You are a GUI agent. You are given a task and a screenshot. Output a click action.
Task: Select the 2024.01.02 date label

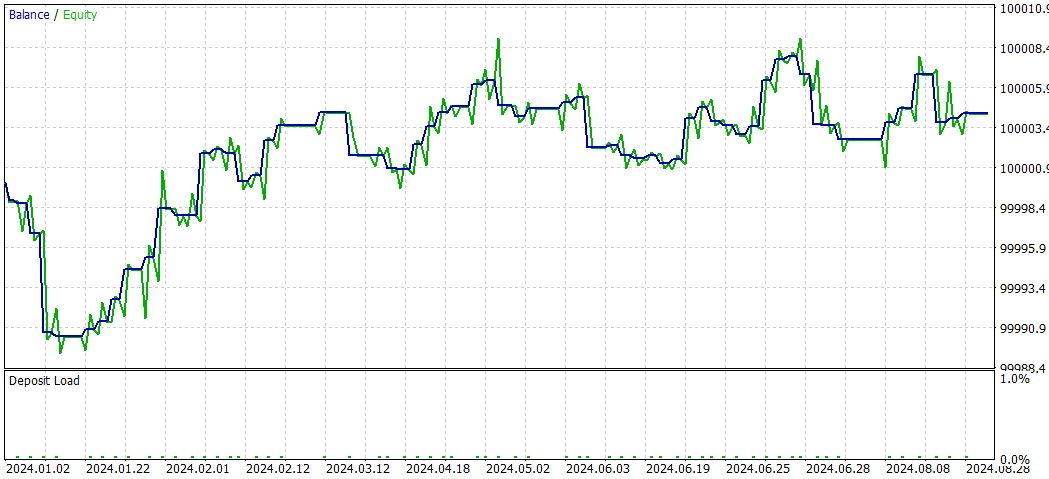coord(39,468)
